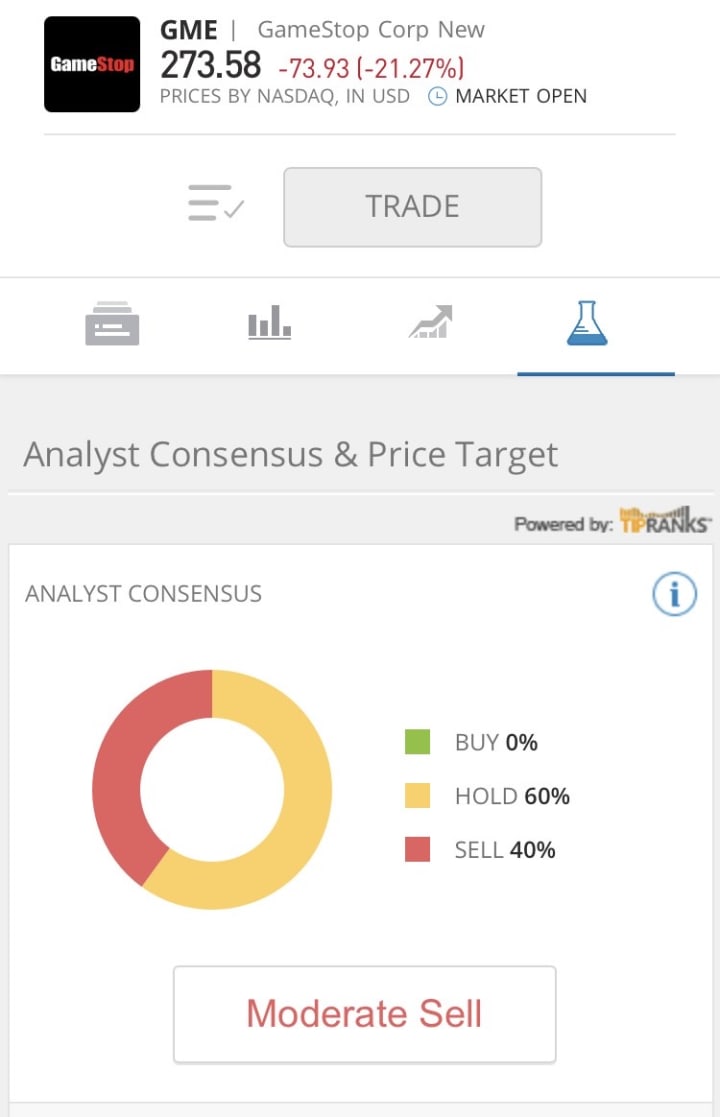Click the yellow HOLD legend swatch

click(417, 796)
